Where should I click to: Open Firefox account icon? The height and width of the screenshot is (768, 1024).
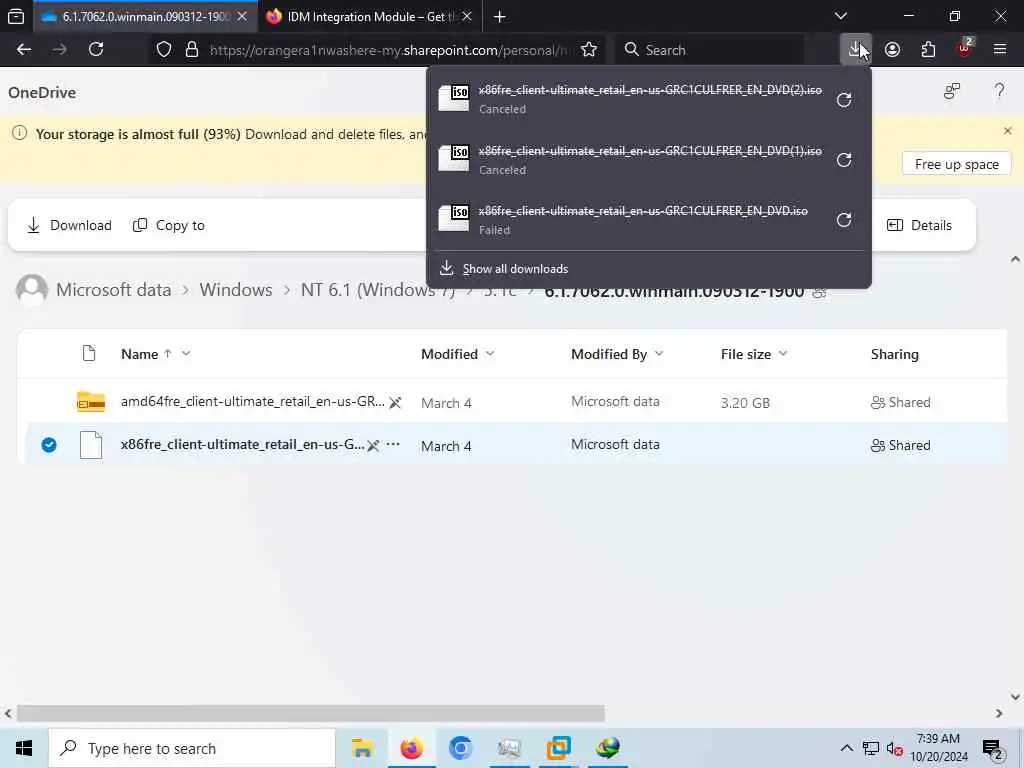tap(892, 50)
